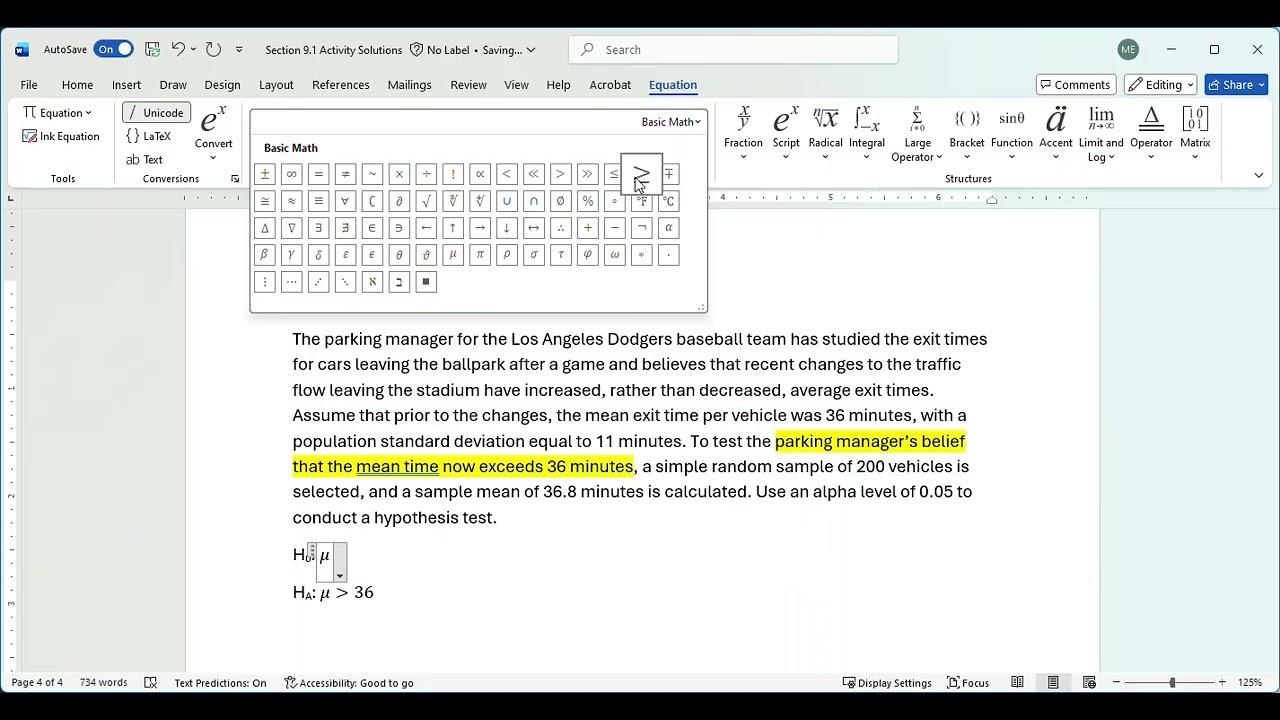Screen dimensions: 1280x720
Task: Insert the division sign symbol
Action: 427,174
